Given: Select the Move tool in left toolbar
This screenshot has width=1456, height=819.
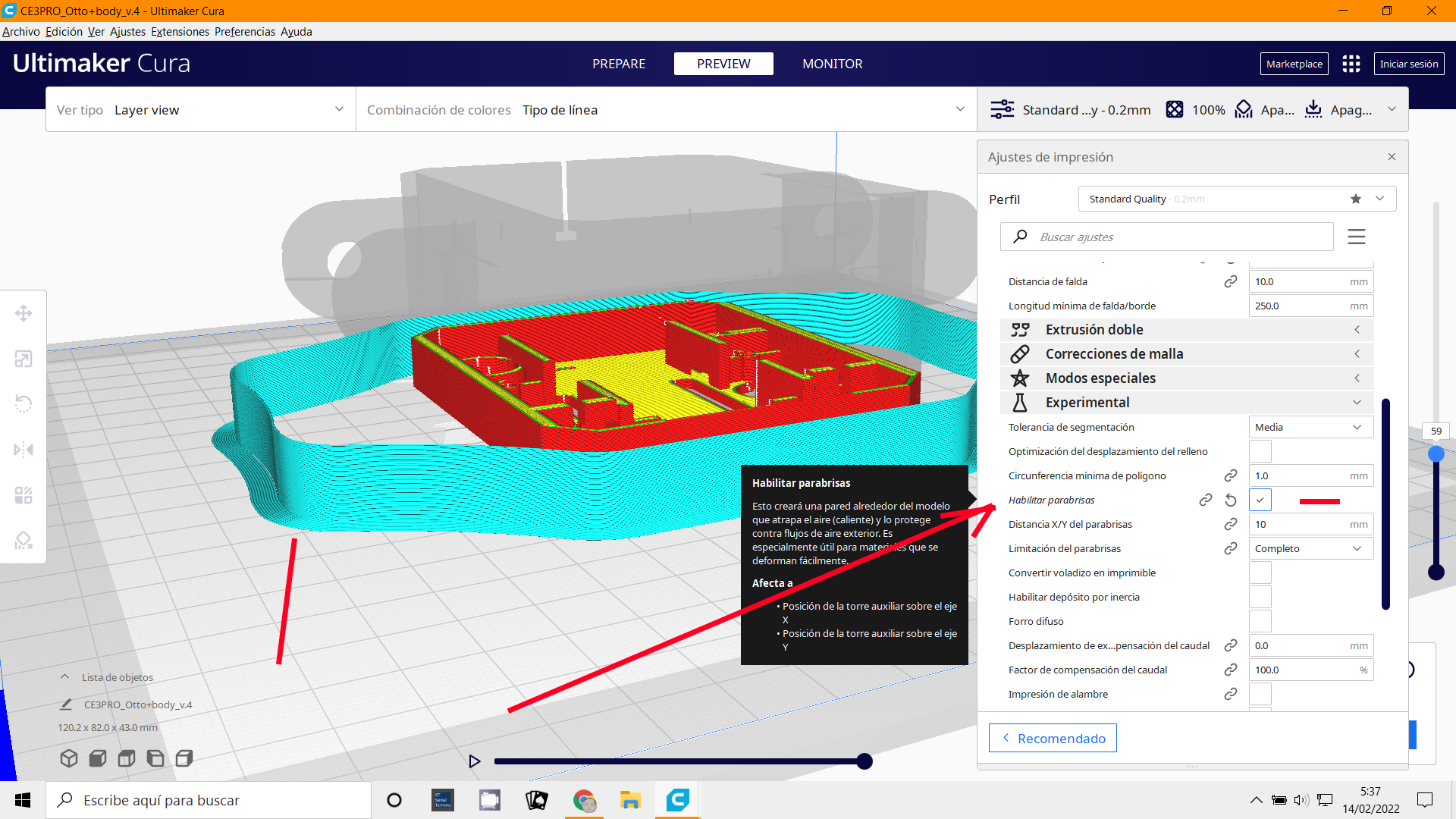Looking at the screenshot, I should point(24,313).
